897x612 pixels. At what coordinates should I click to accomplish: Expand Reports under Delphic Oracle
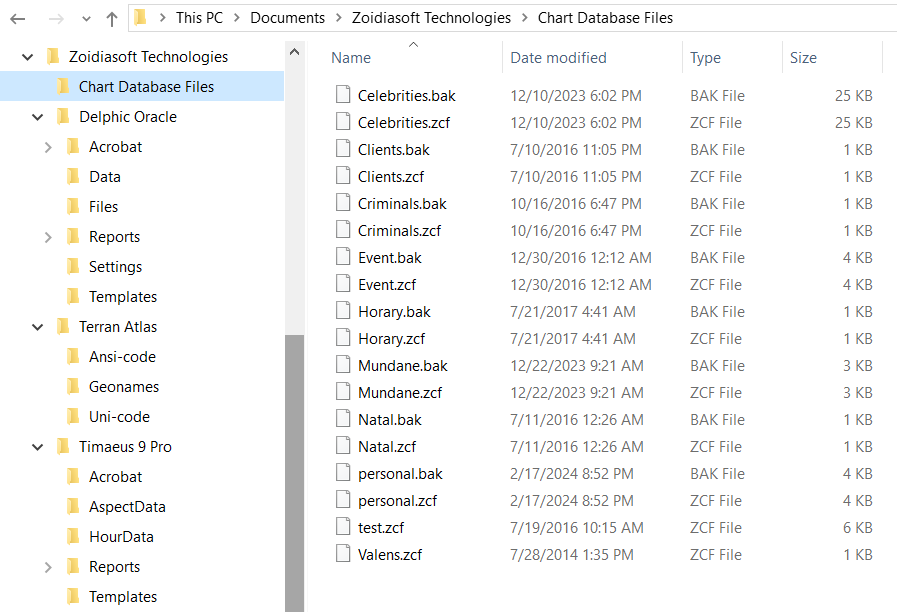[48, 237]
